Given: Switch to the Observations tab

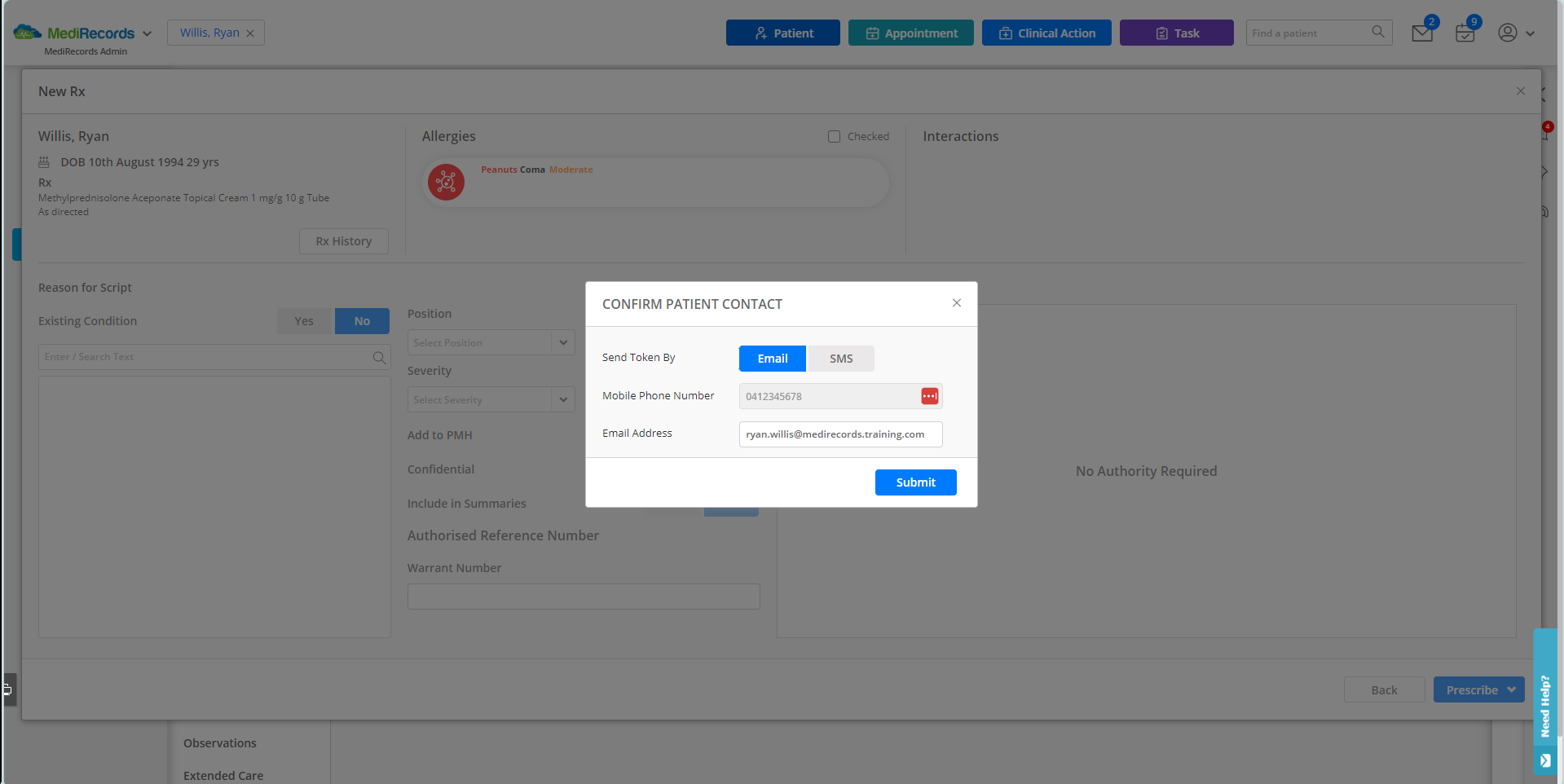Looking at the screenshot, I should tap(219, 742).
